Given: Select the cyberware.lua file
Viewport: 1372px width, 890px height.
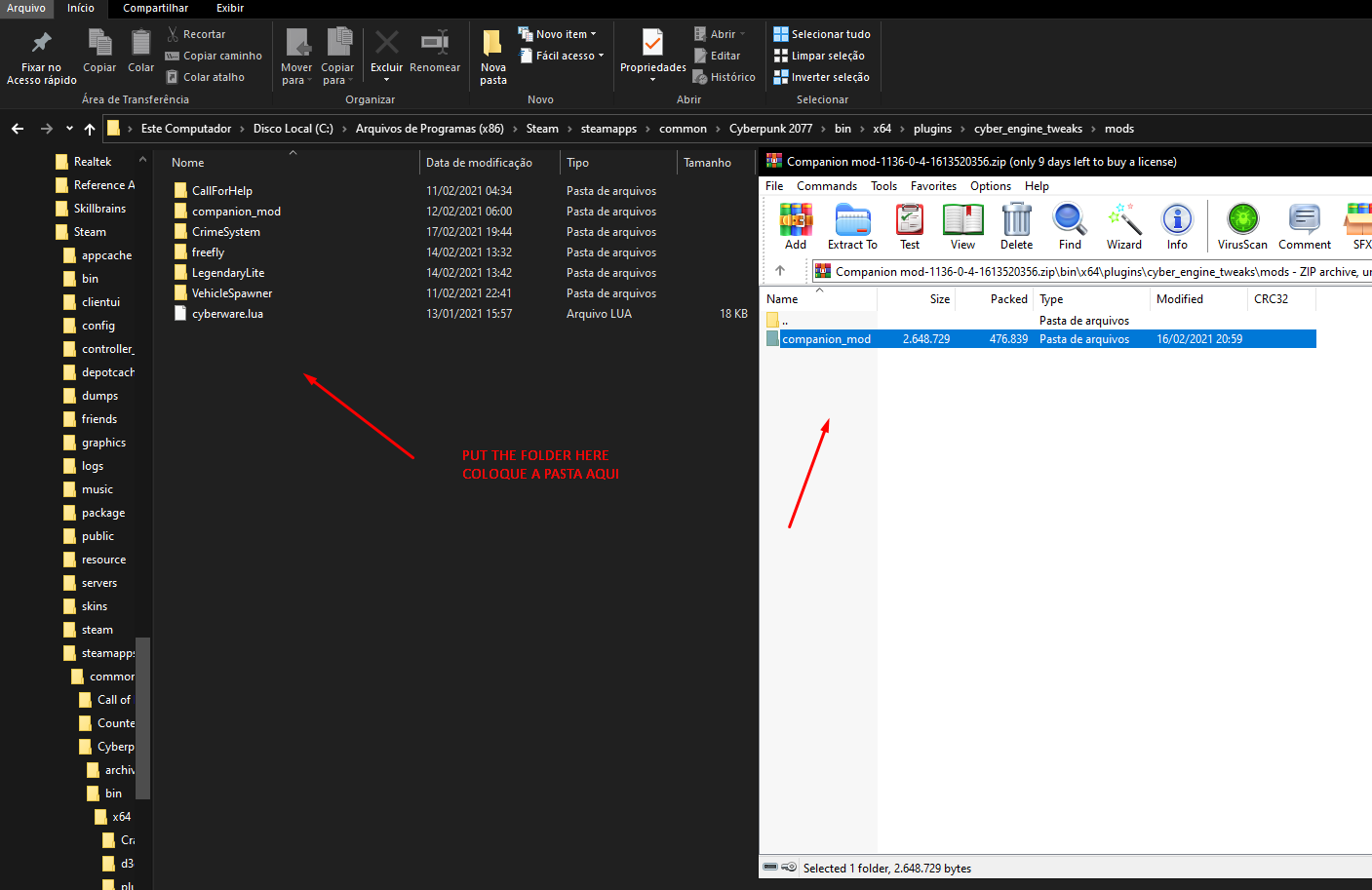Looking at the screenshot, I should pyautogui.click(x=227, y=314).
